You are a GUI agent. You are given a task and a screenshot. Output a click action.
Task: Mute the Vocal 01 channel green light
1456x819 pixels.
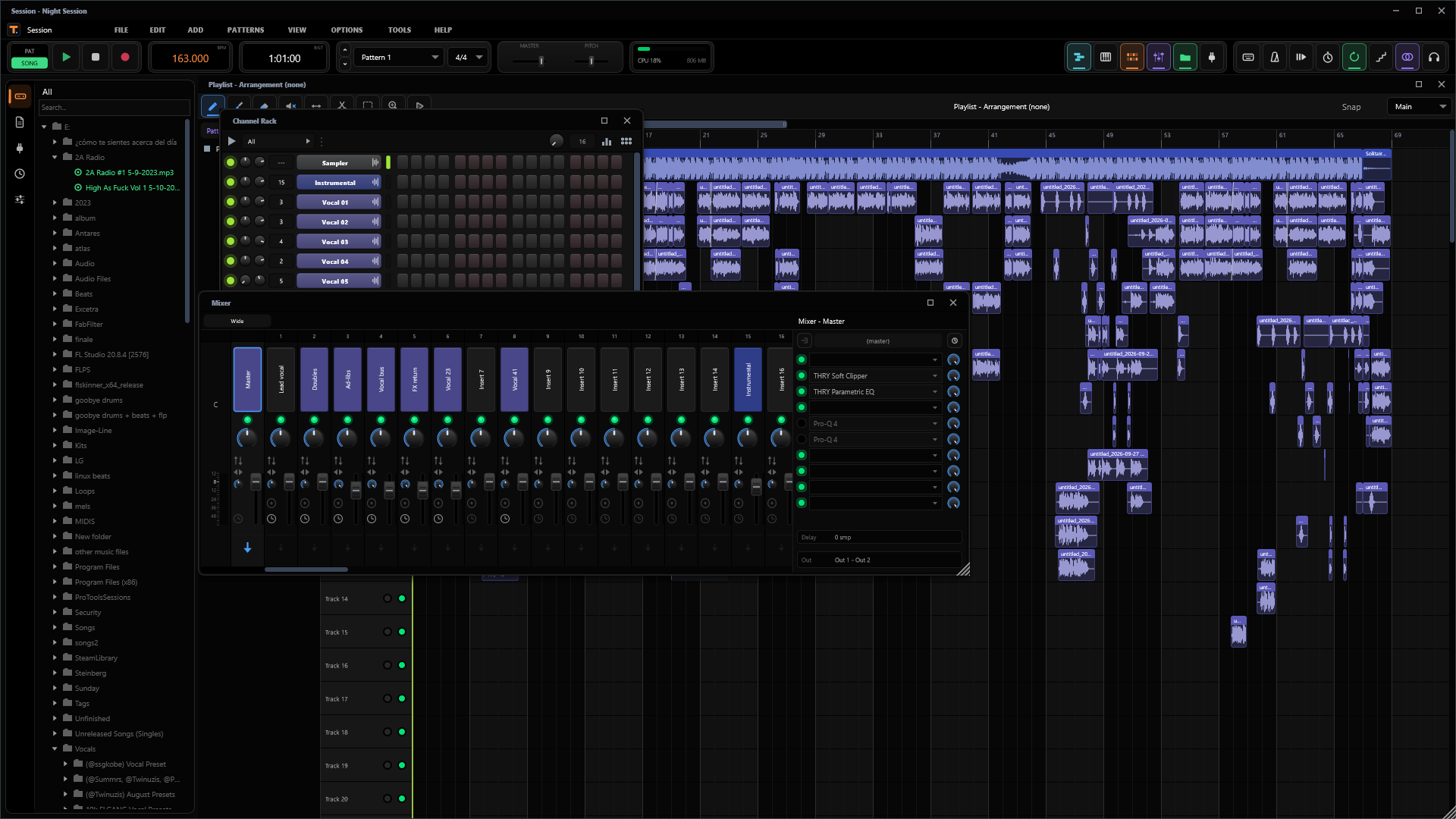231,202
